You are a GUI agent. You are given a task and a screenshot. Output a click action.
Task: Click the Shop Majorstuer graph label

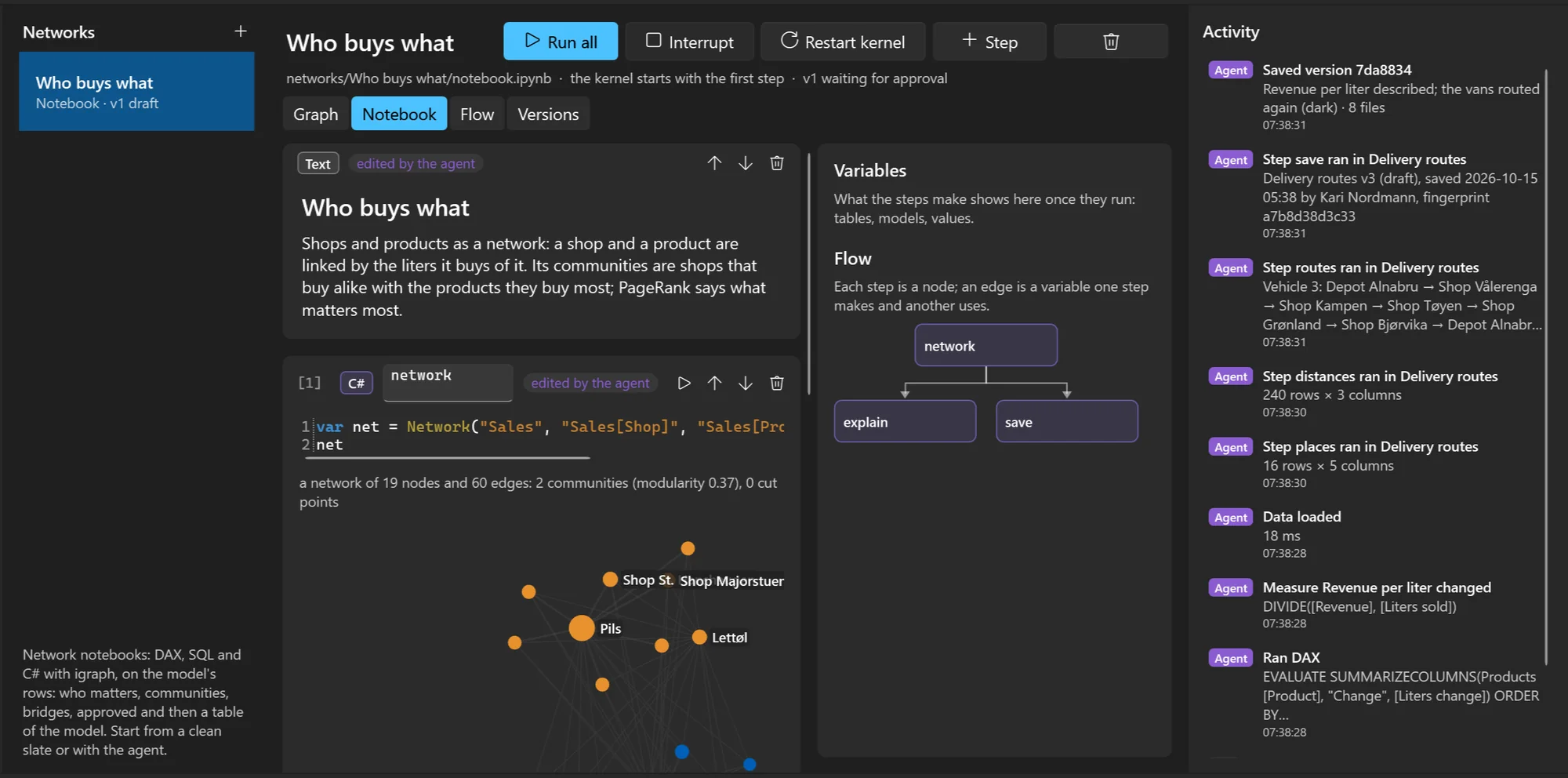pos(731,581)
